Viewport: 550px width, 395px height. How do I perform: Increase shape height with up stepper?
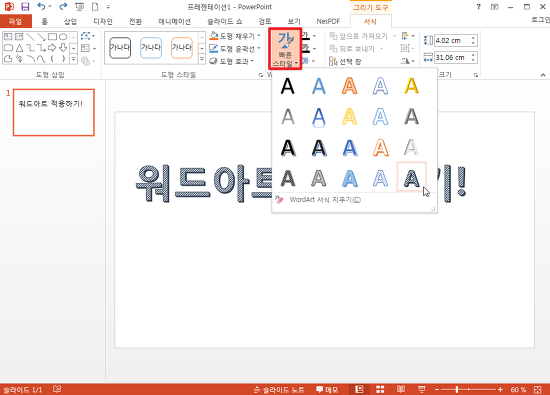(x=474, y=38)
